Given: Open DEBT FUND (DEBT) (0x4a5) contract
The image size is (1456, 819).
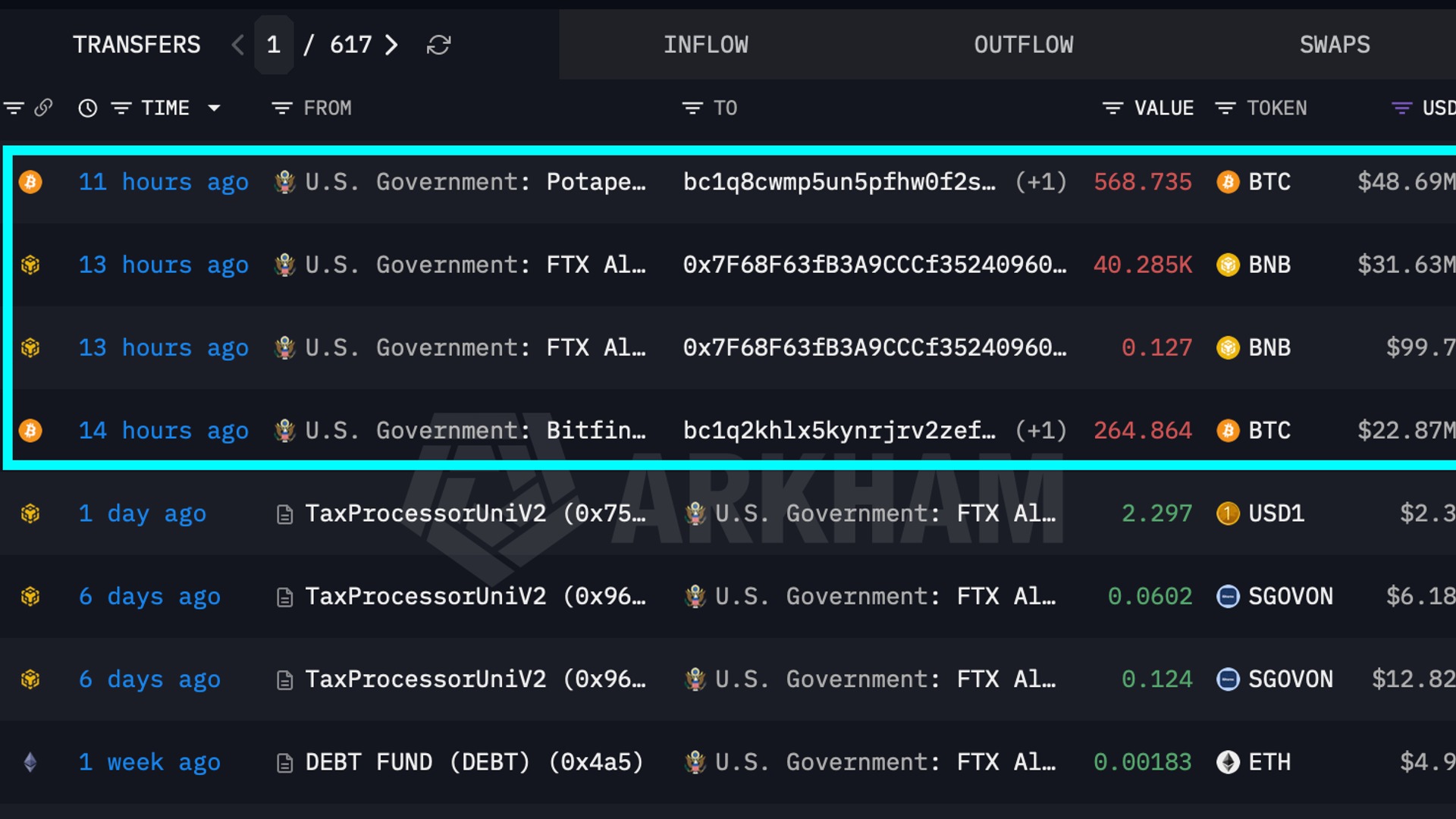Looking at the screenshot, I should [474, 762].
